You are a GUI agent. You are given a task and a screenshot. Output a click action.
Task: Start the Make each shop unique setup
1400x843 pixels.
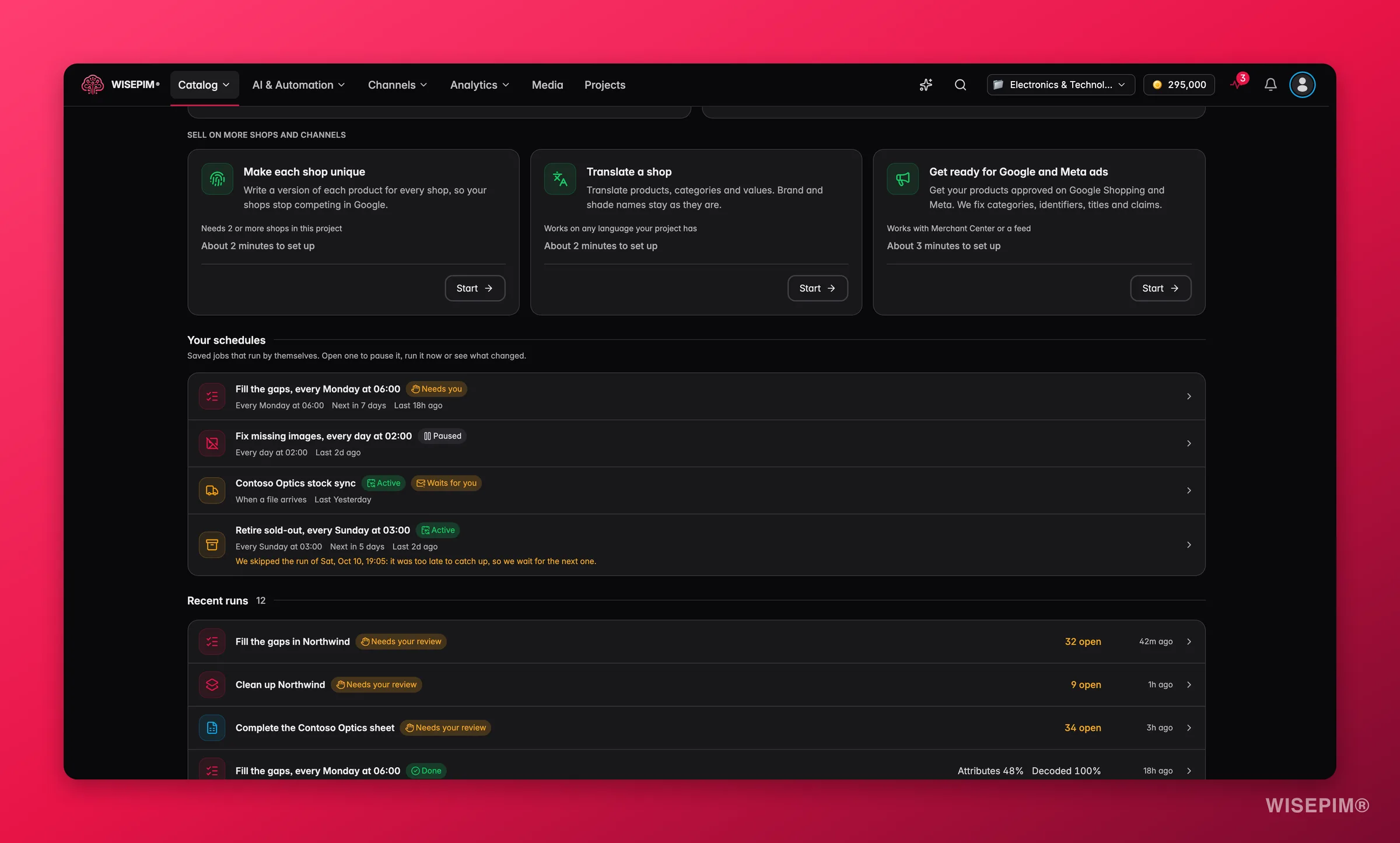point(475,288)
